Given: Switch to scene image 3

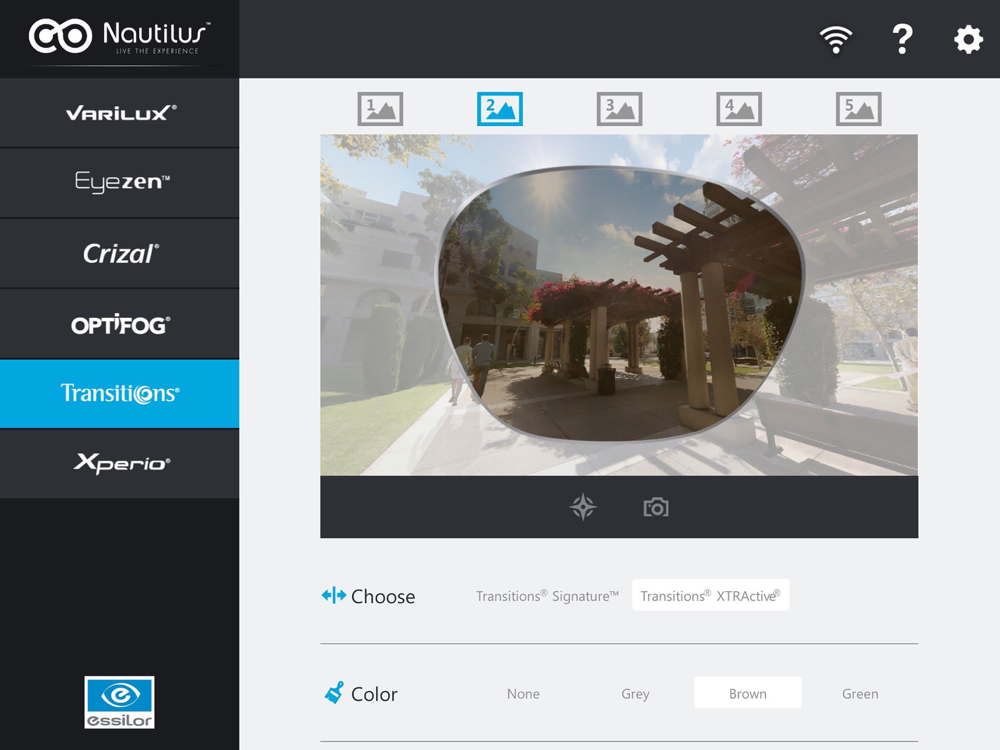Looking at the screenshot, I should (619, 109).
